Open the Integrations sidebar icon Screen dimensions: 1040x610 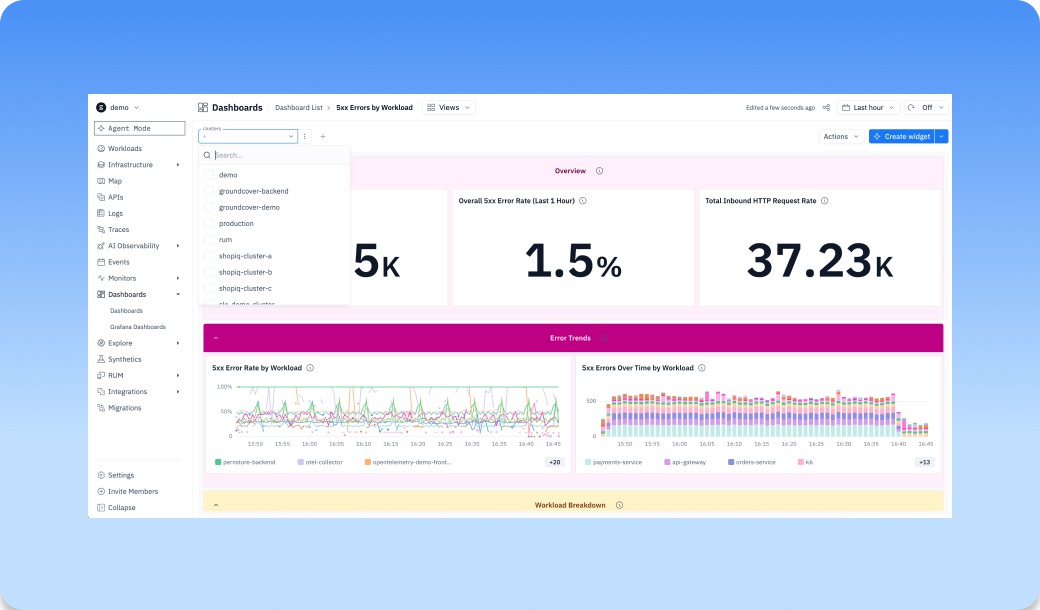[x=101, y=392]
